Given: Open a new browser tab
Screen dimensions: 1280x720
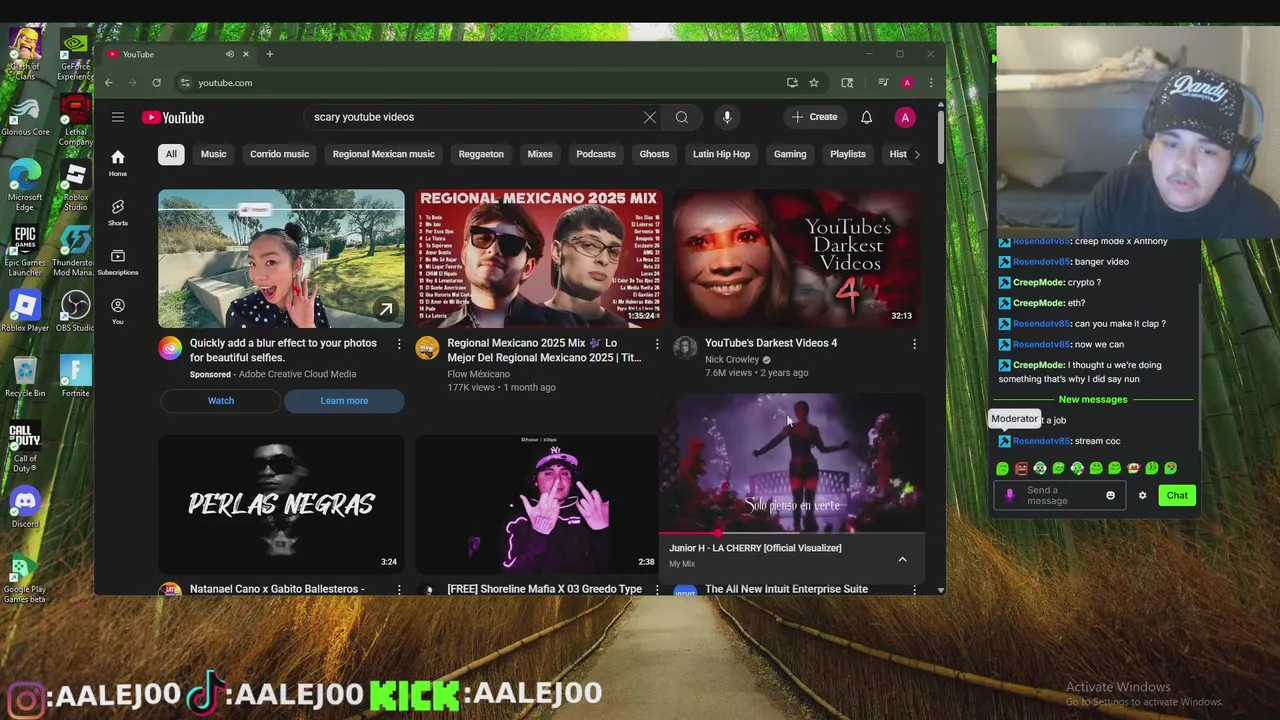Looking at the screenshot, I should click(x=269, y=54).
